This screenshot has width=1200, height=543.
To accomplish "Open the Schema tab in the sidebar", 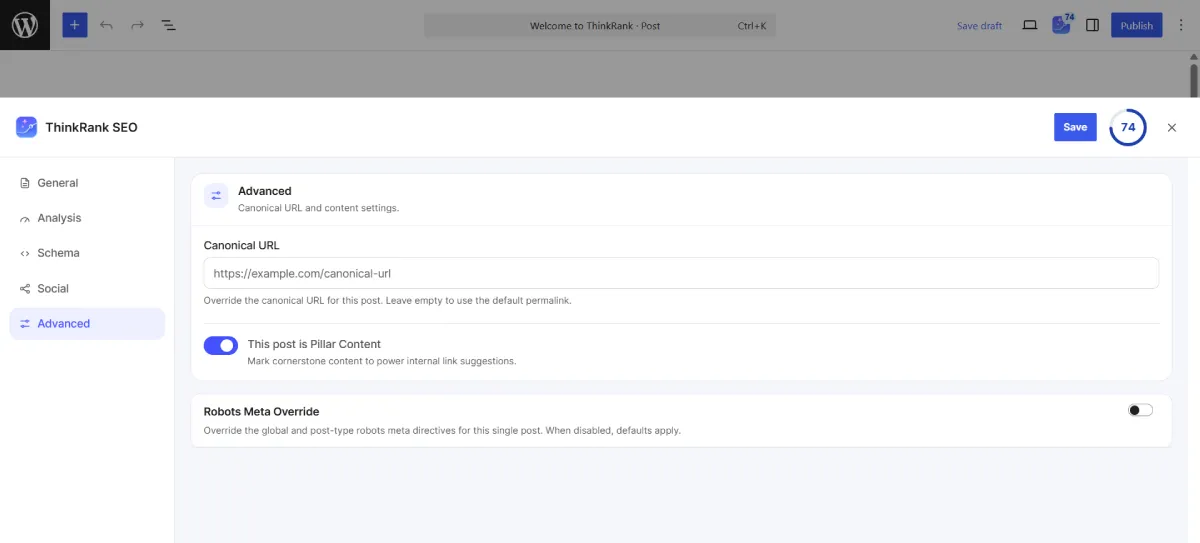I will coord(87,253).
